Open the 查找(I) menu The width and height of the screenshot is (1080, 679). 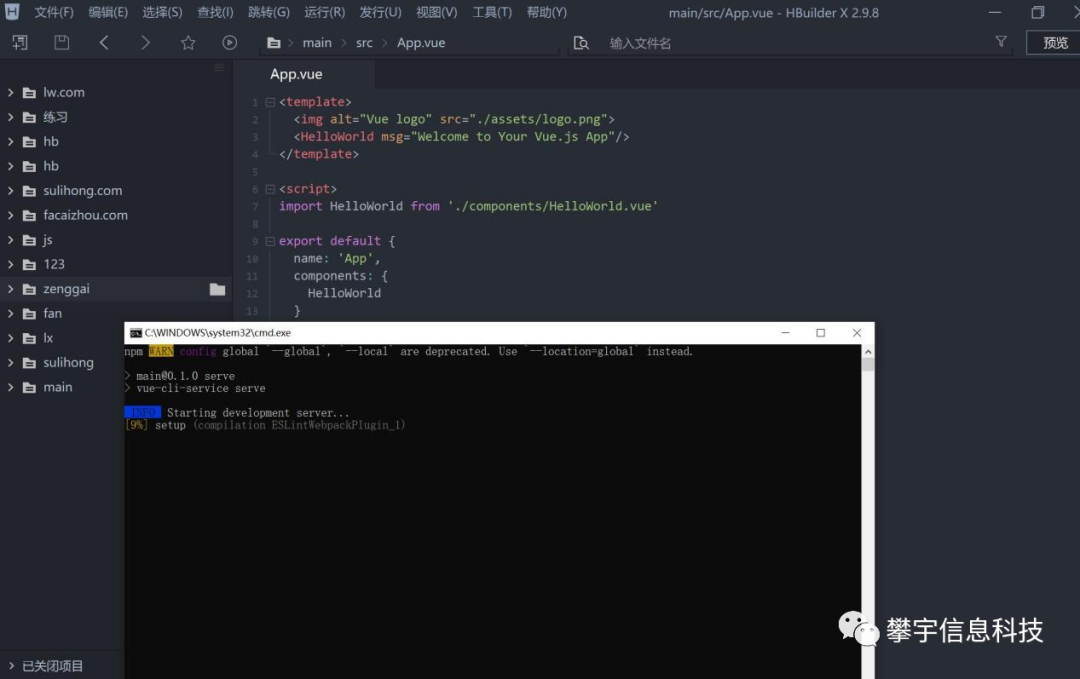click(215, 12)
